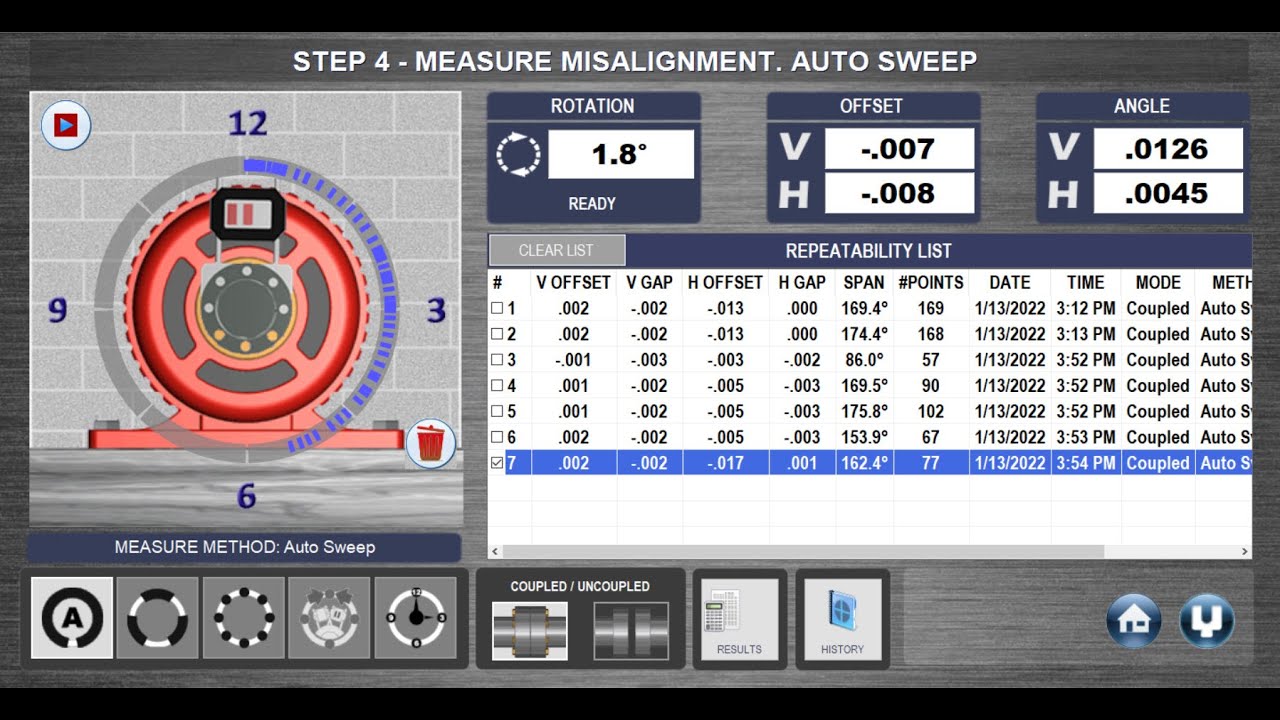Click the CLEAR LIST button

point(556,250)
